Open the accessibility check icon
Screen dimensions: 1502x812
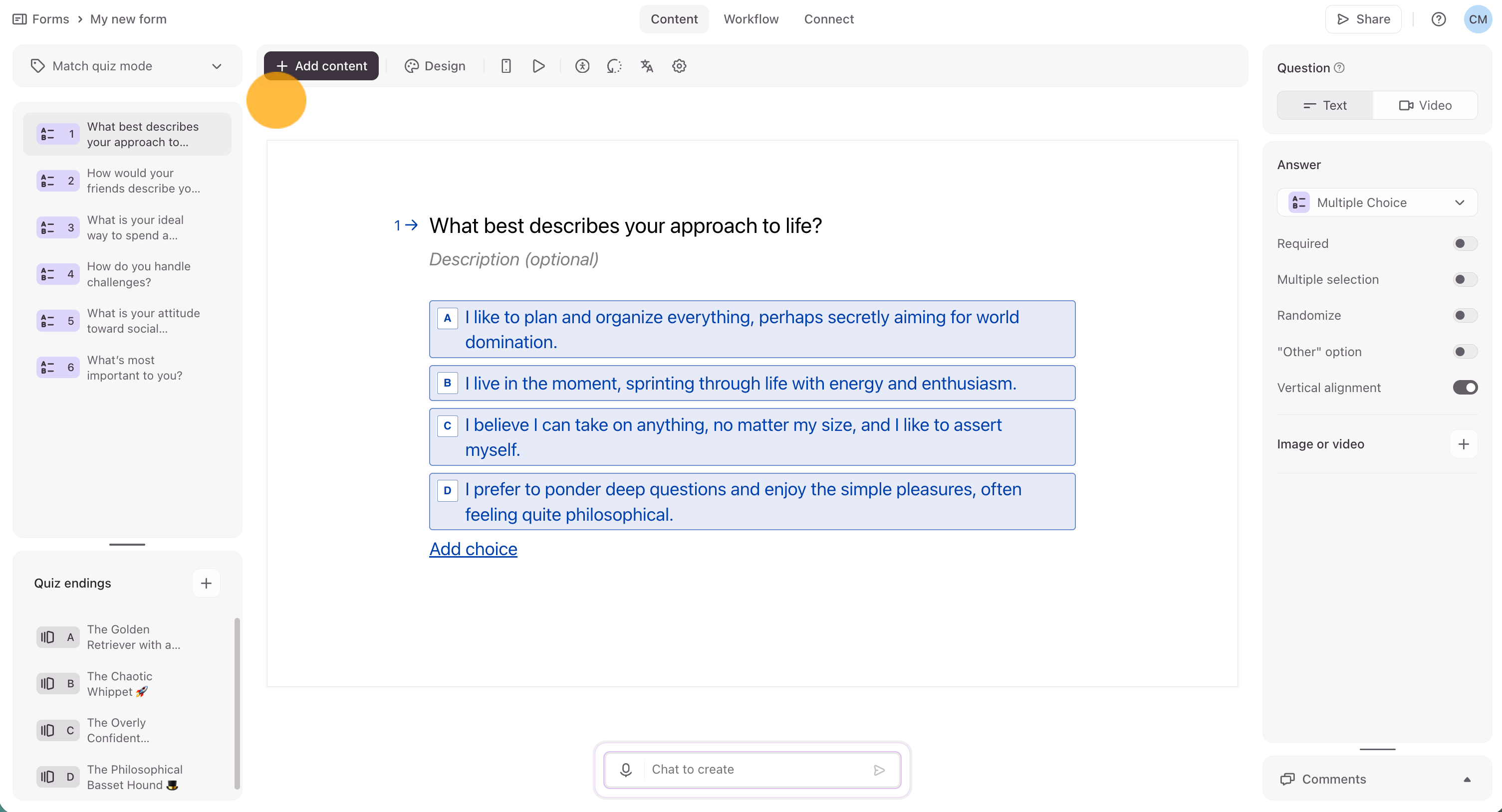(x=582, y=66)
